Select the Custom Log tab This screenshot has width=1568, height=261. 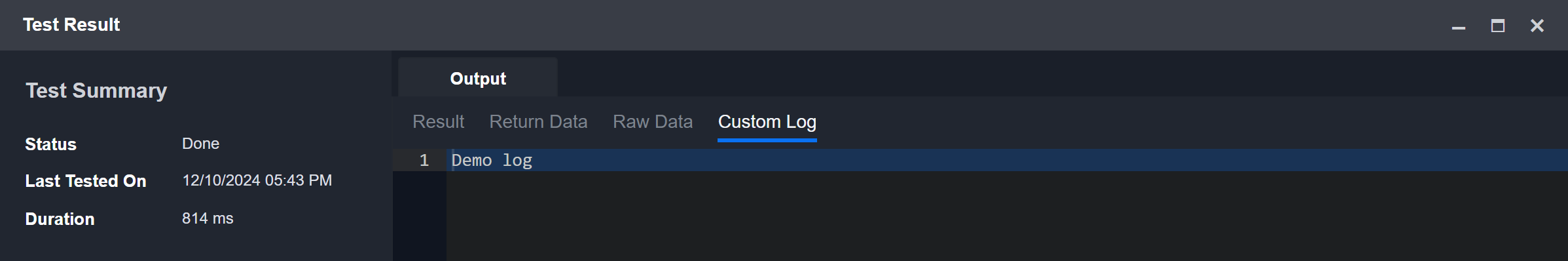click(x=767, y=122)
